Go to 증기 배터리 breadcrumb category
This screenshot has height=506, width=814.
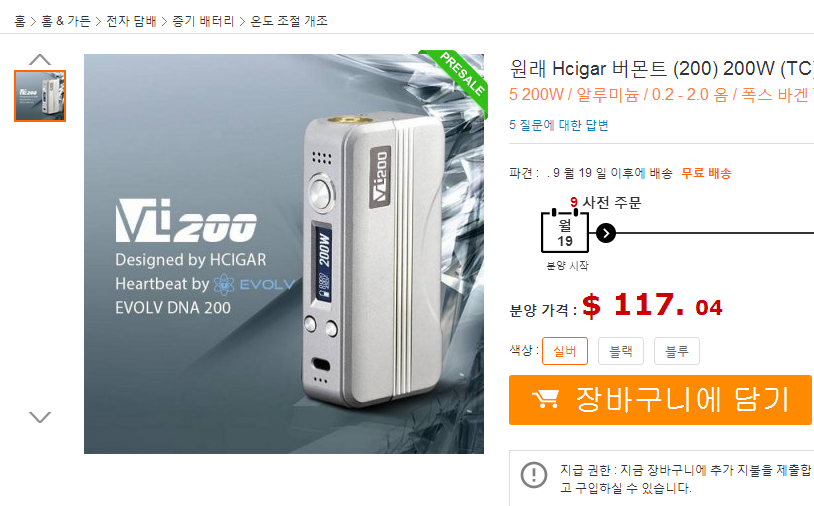click(x=204, y=21)
